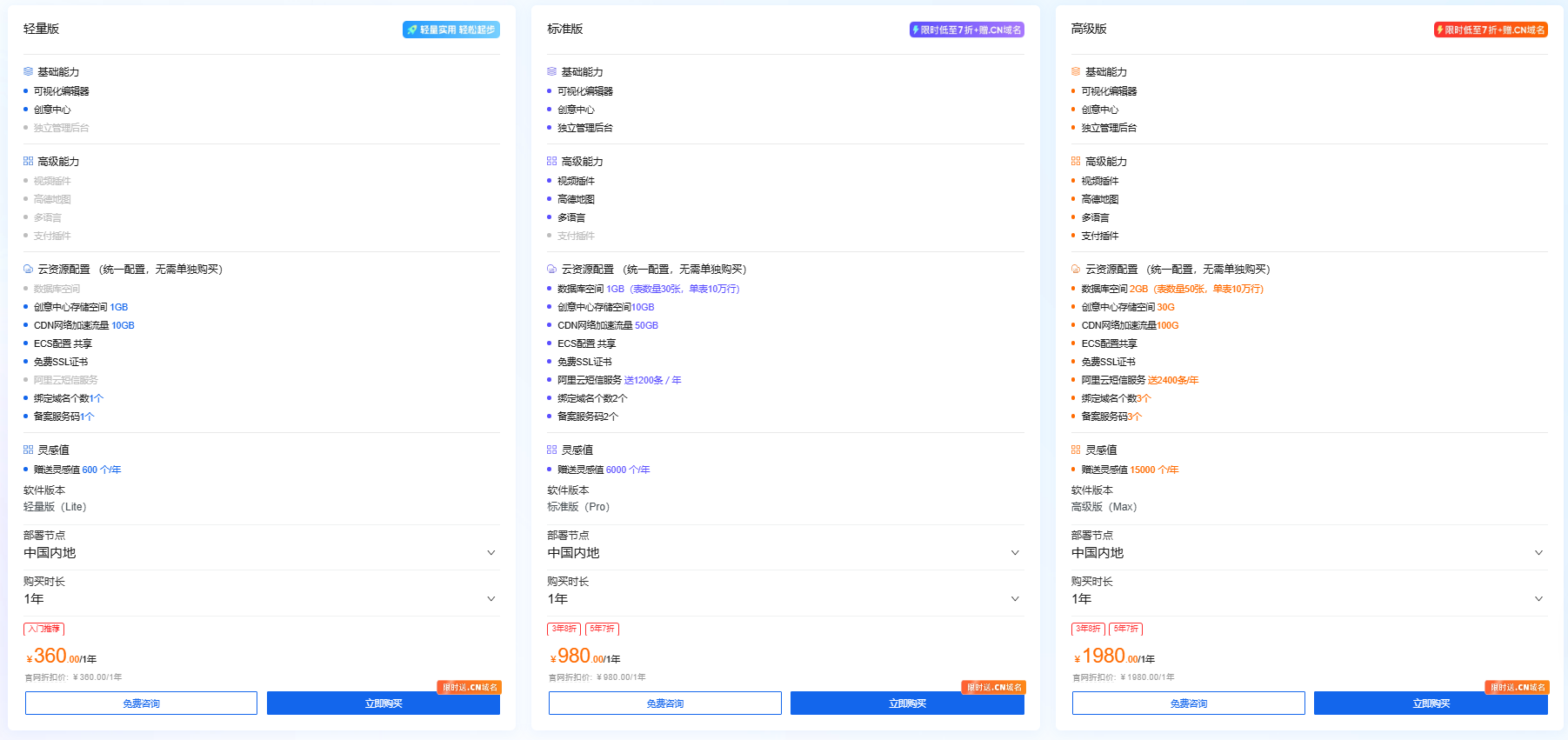Click the ¥360.00/1年 price
This screenshot has width=1568, height=740.
tap(61, 656)
